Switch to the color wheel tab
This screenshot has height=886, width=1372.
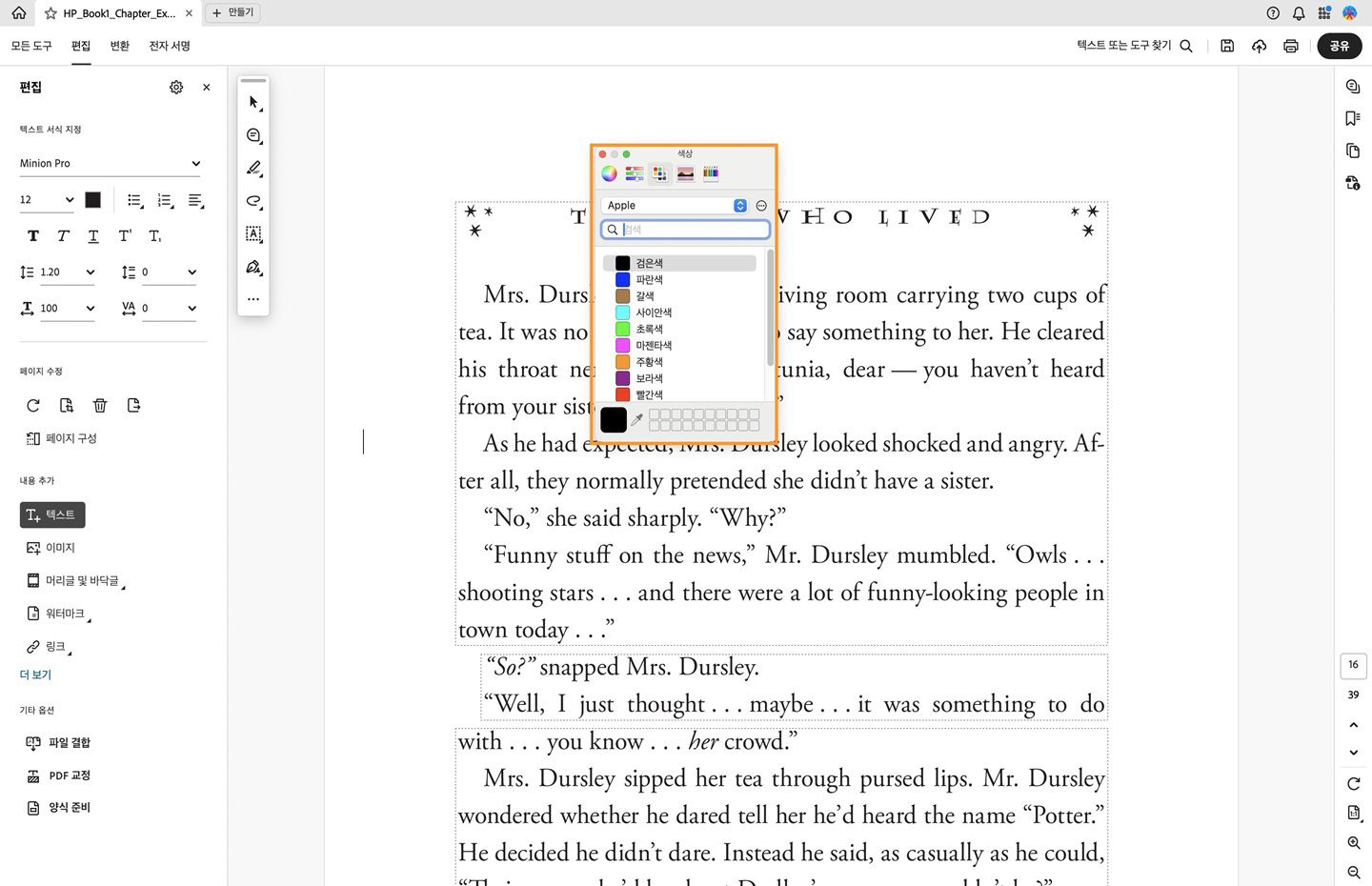[x=609, y=173]
